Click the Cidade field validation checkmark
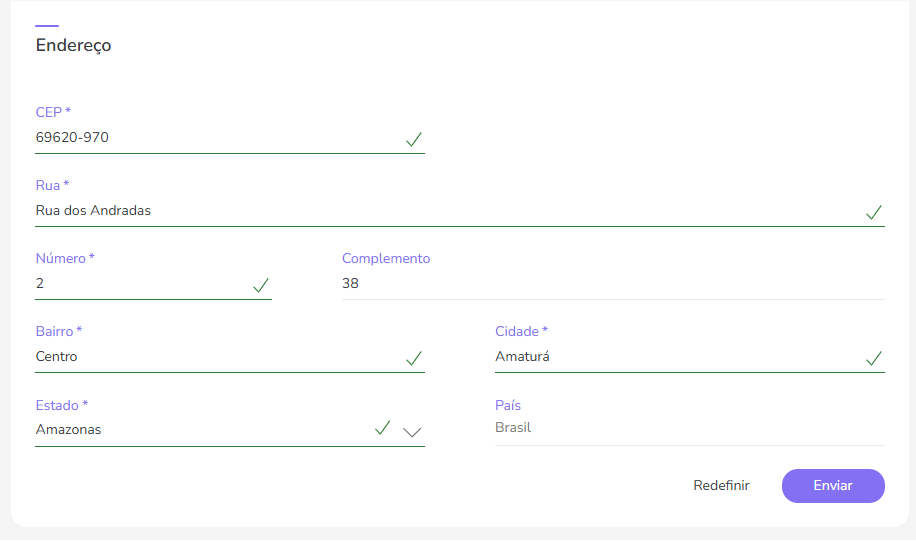916x541 pixels. (x=874, y=358)
